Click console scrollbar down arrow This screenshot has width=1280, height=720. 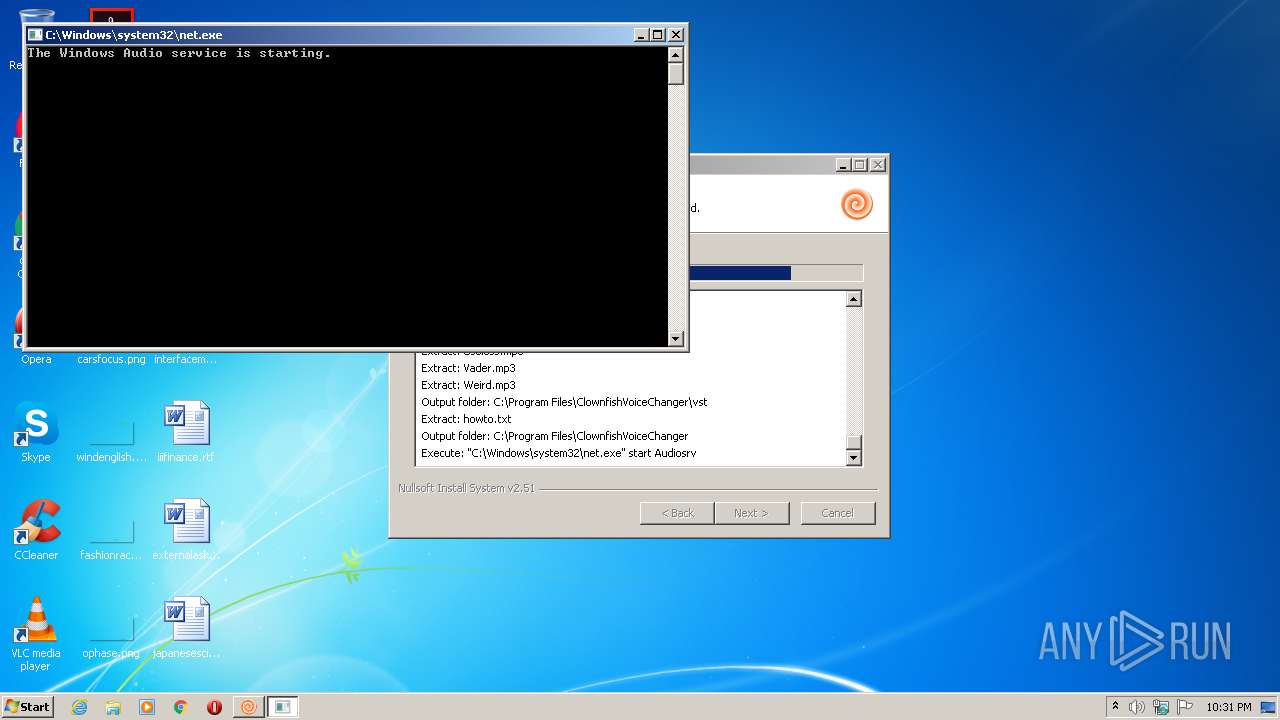point(676,339)
